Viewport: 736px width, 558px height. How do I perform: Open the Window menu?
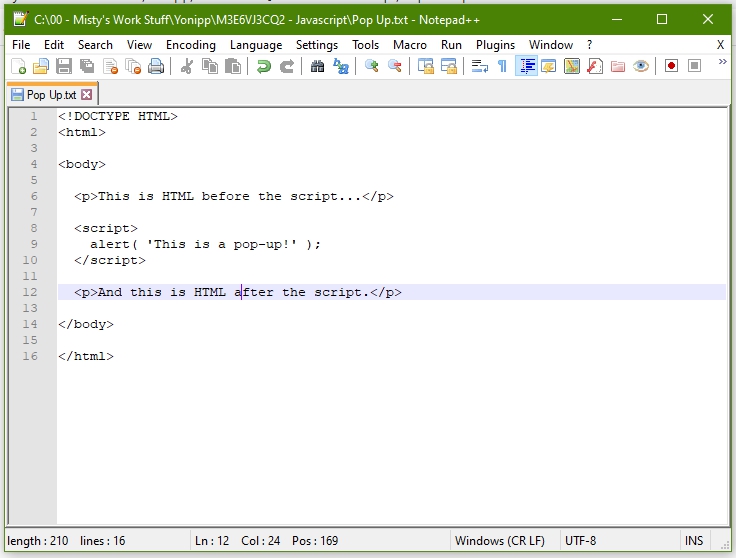(551, 45)
